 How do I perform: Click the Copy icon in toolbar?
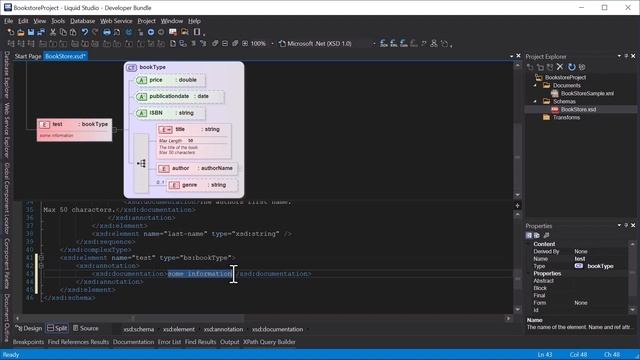[63, 32]
